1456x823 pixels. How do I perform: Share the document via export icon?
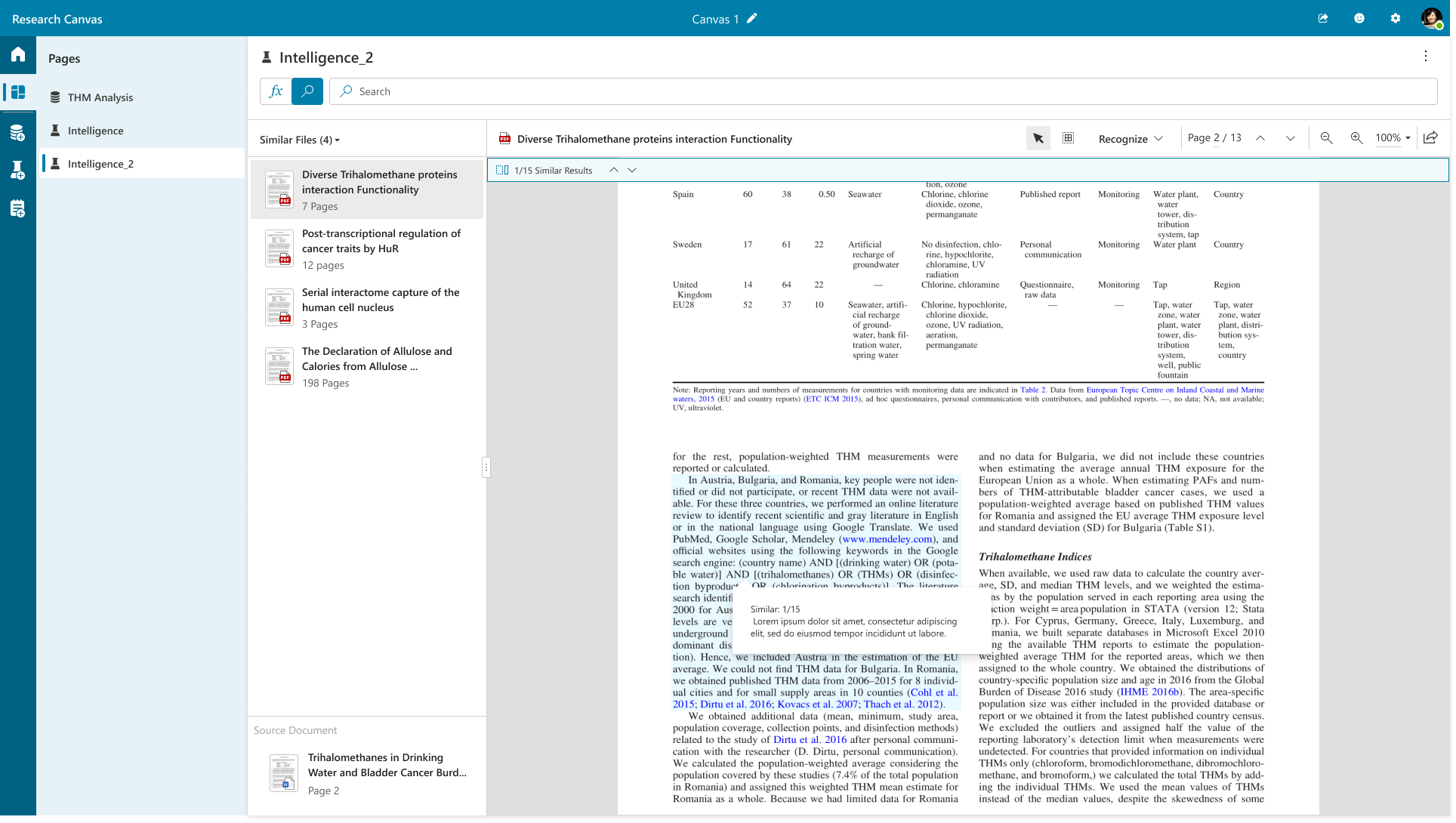(1430, 138)
